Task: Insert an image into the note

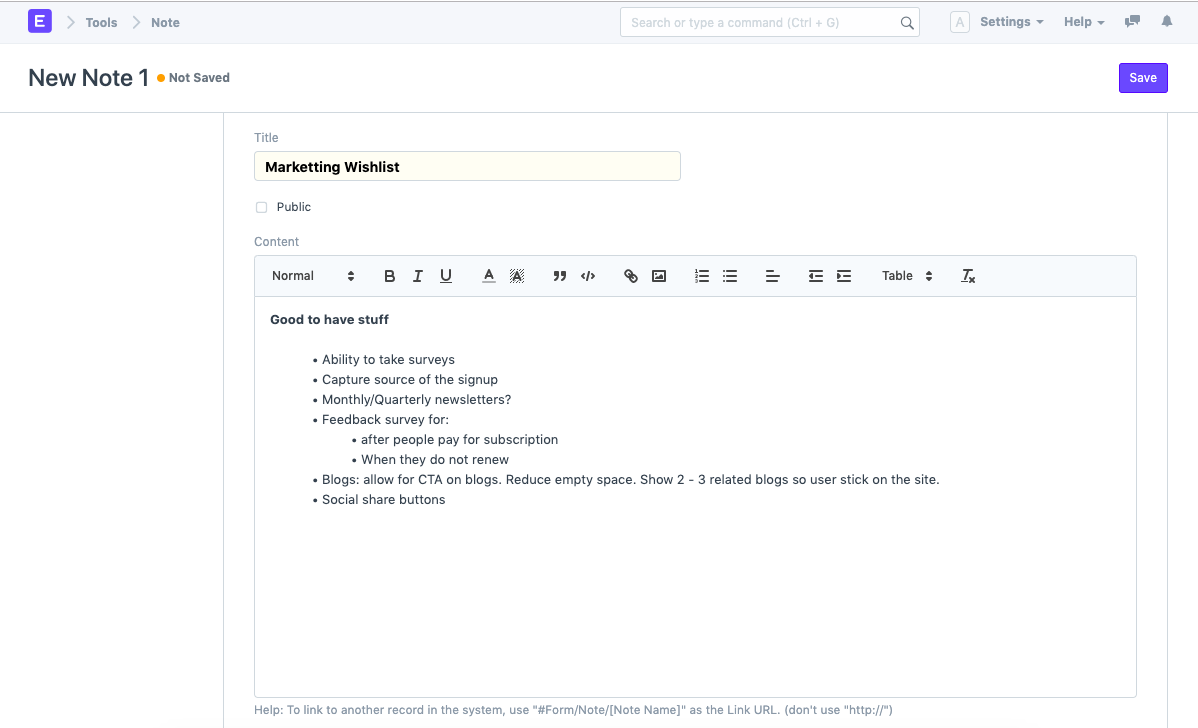Action: (659, 275)
